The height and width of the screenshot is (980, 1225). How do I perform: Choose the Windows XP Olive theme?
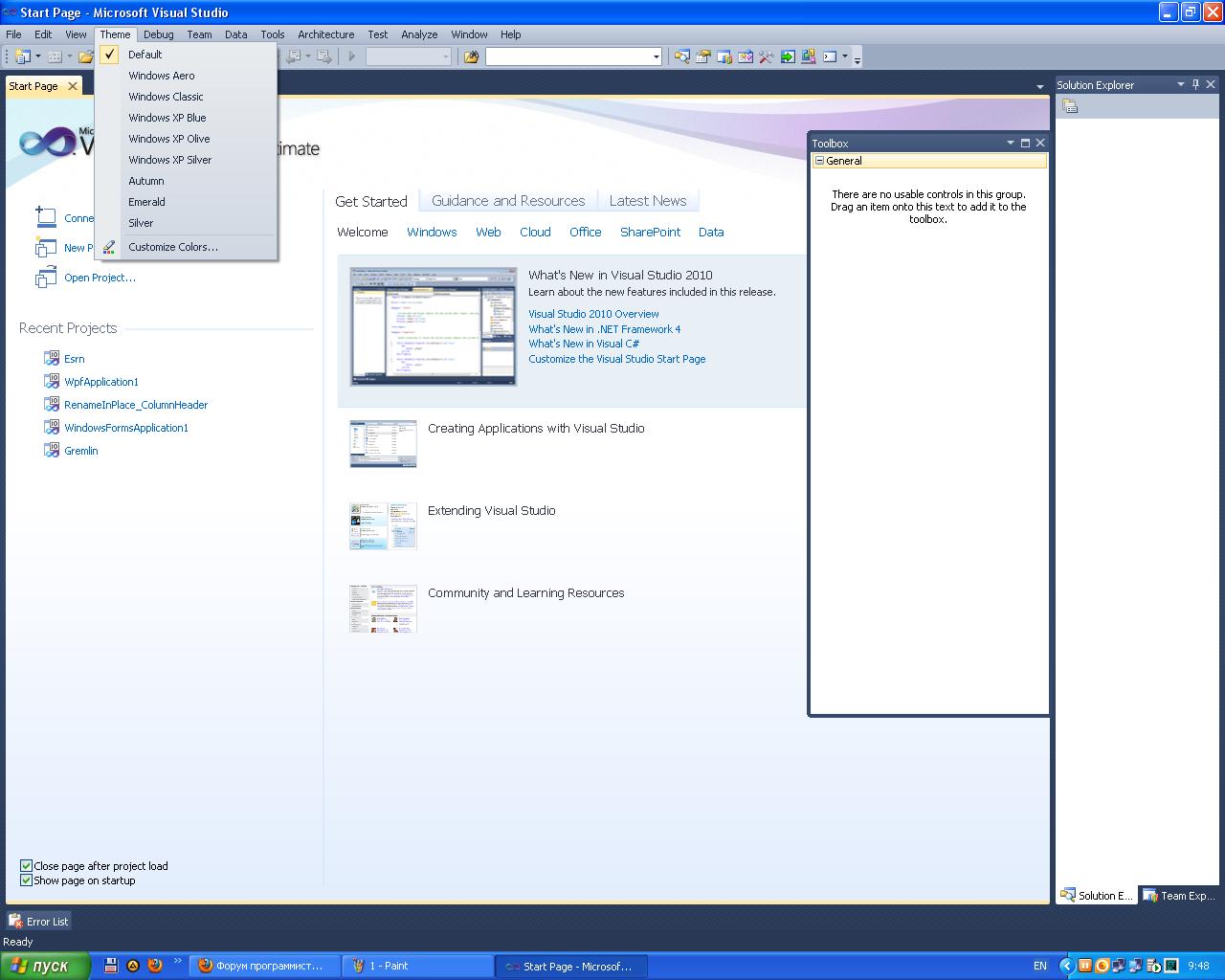(x=169, y=139)
